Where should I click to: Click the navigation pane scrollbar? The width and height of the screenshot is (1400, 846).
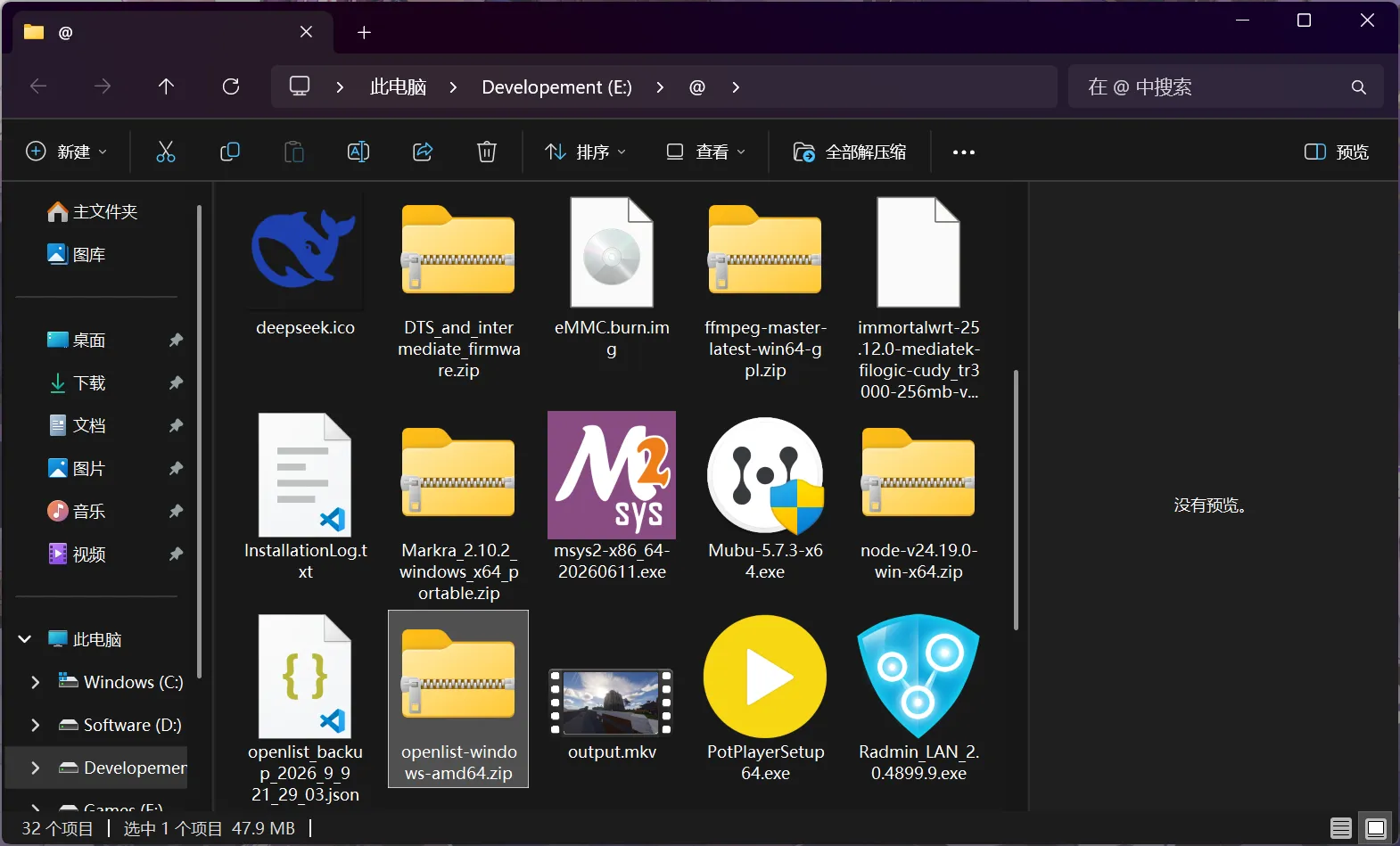tap(199, 441)
